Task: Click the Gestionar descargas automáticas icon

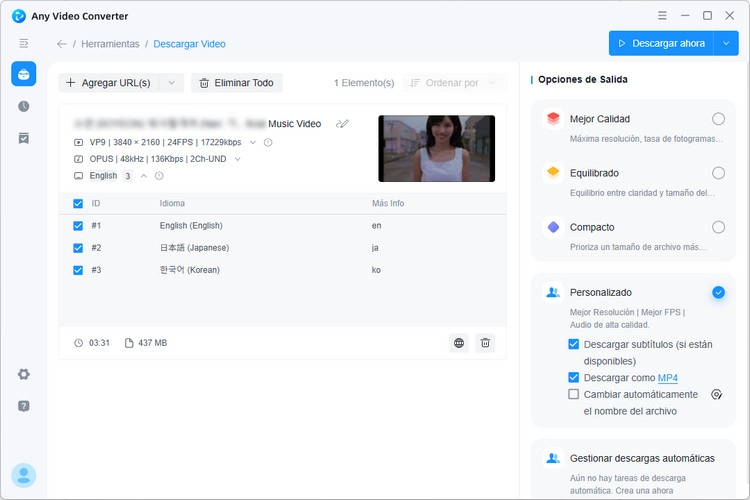Action: click(553, 458)
